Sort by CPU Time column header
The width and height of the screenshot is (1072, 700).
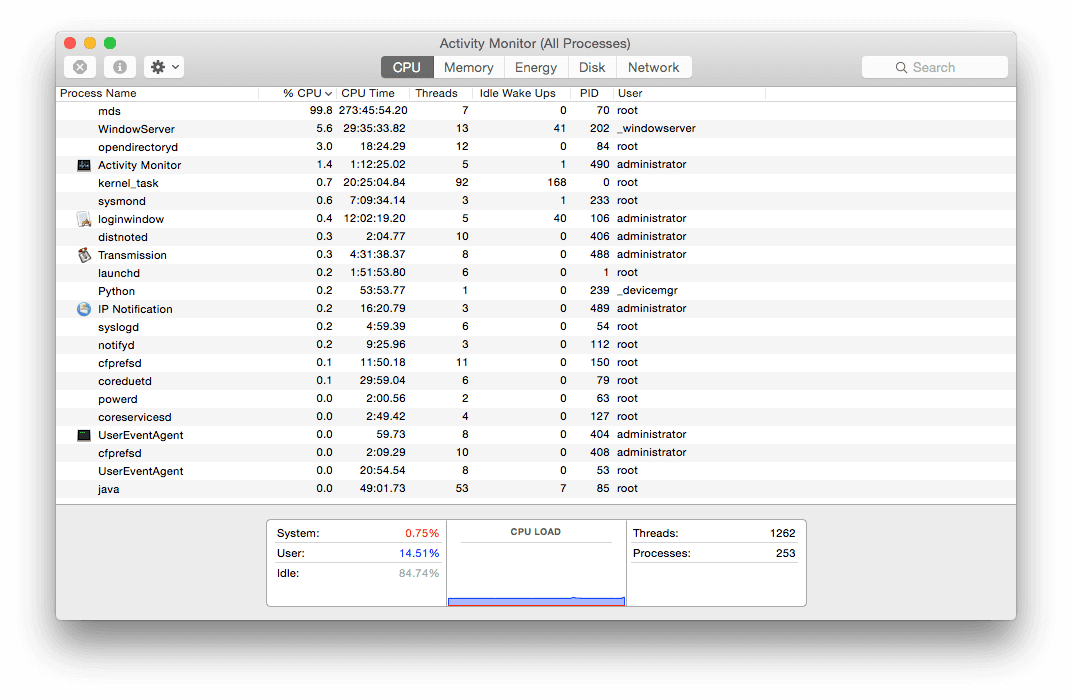[x=373, y=93]
